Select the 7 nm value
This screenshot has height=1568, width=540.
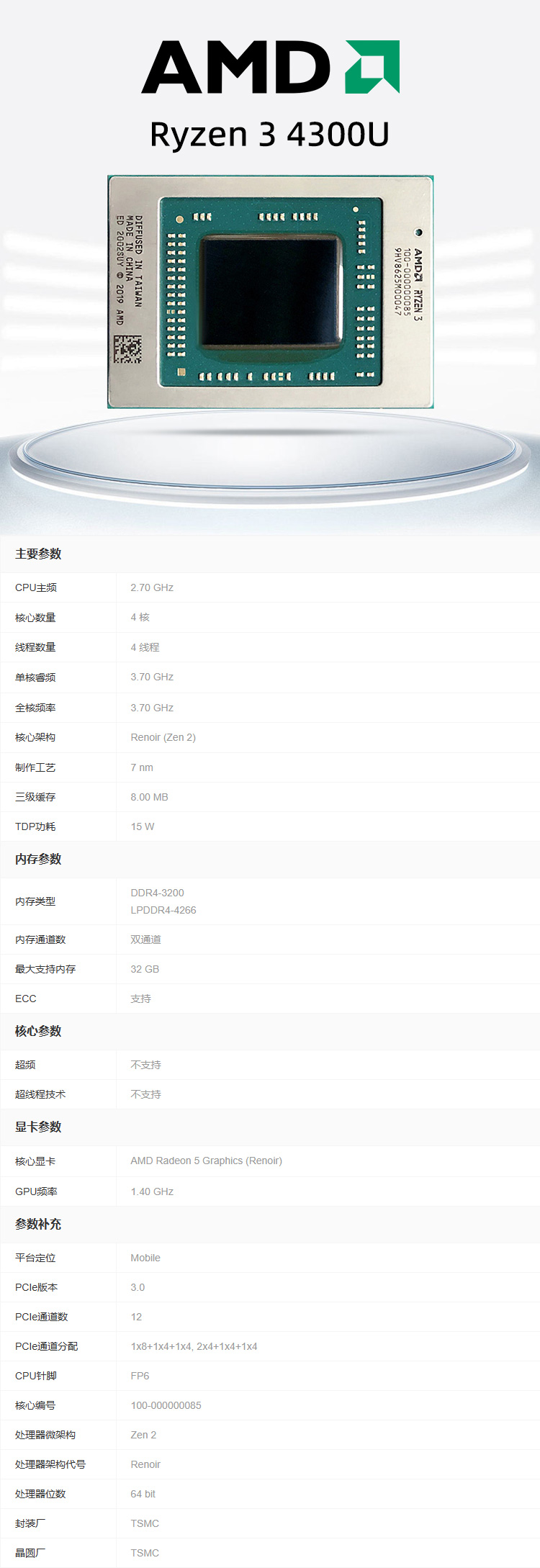[142, 767]
